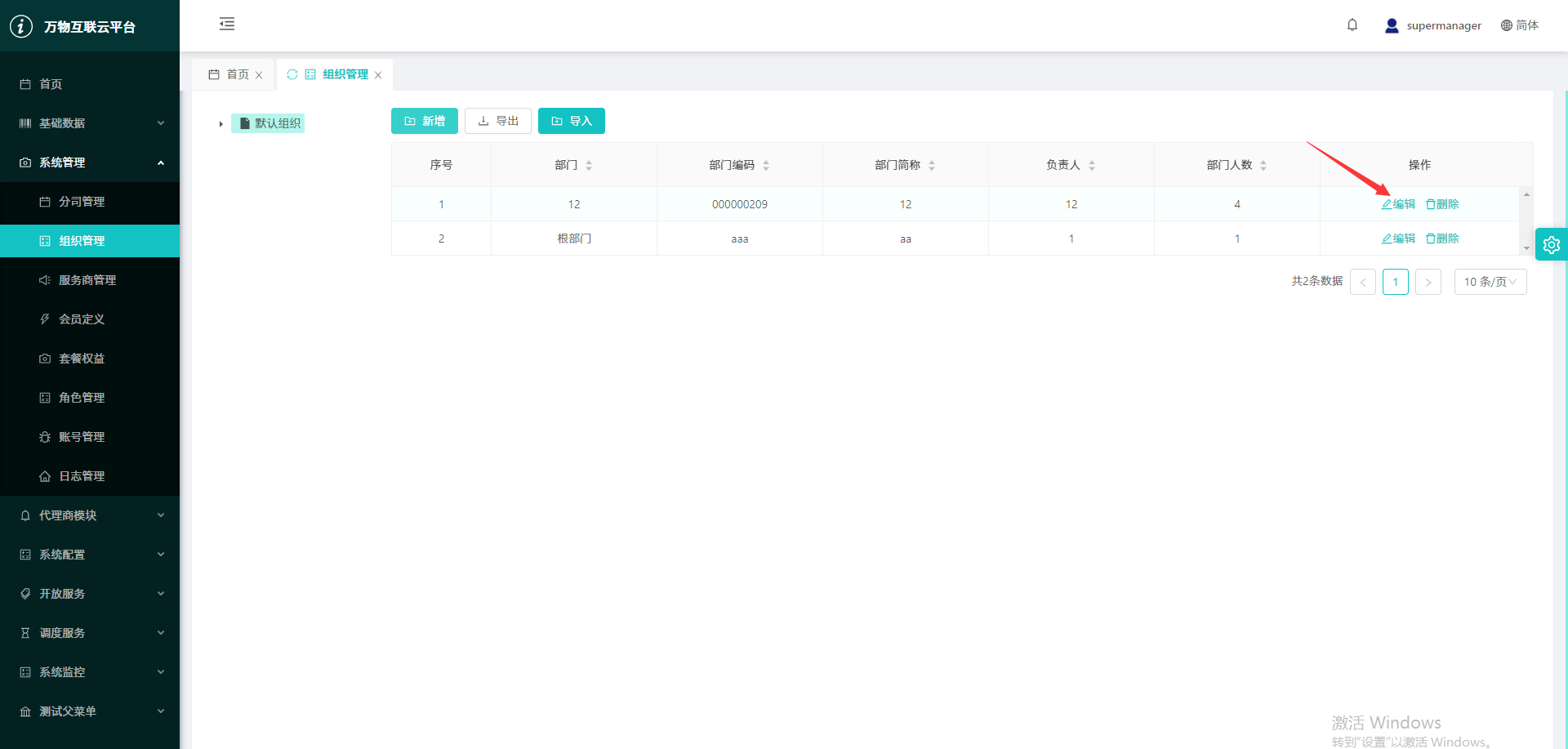Click the 序号 column header
1568x749 pixels.
pyautogui.click(x=441, y=165)
